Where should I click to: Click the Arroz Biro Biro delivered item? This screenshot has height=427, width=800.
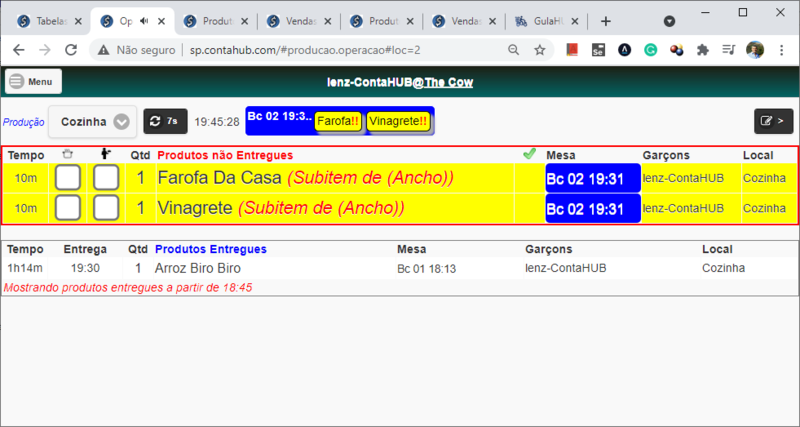(x=197, y=268)
